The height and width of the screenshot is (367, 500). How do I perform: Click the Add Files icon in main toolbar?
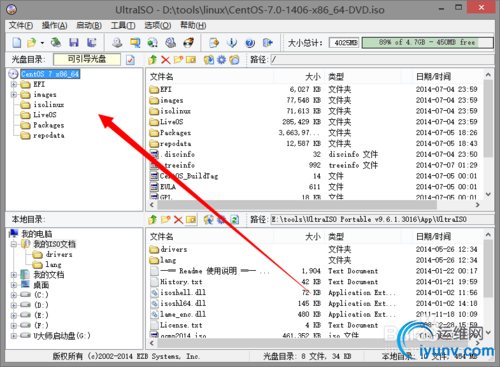tap(214, 42)
